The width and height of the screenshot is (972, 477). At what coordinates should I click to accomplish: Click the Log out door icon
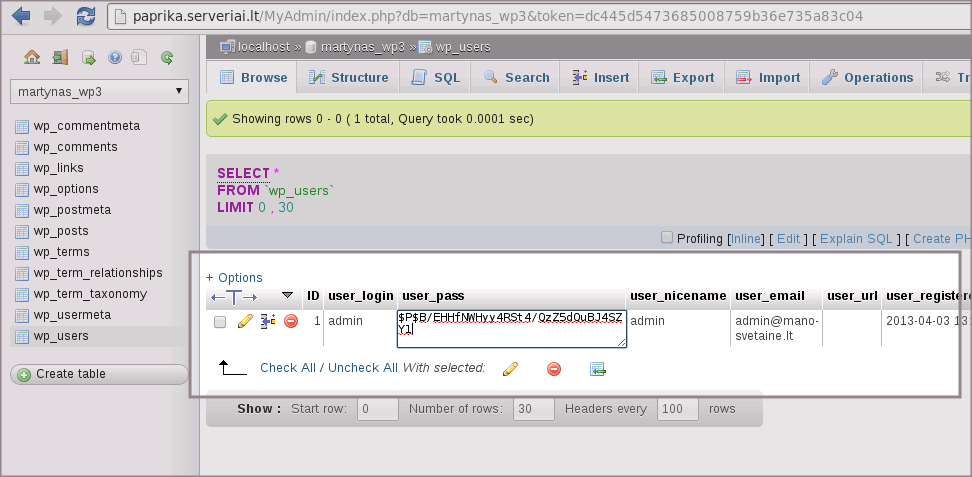point(60,58)
